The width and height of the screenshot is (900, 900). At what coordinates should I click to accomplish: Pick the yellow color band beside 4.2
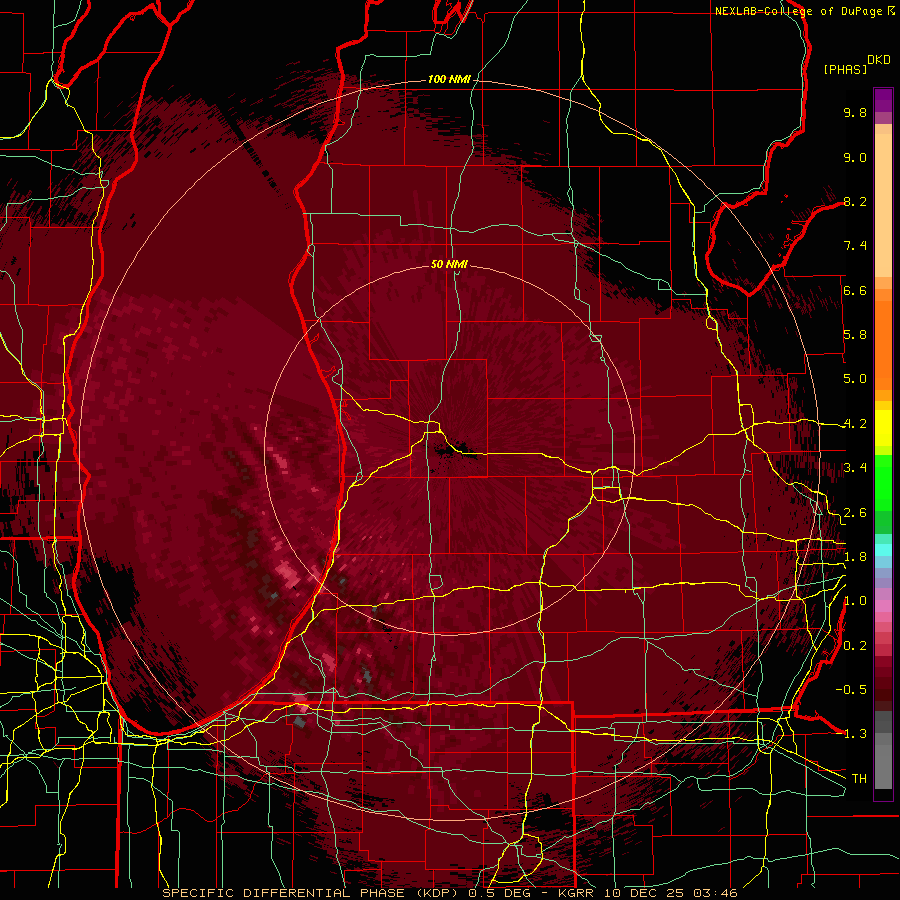[x=883, y=428]
